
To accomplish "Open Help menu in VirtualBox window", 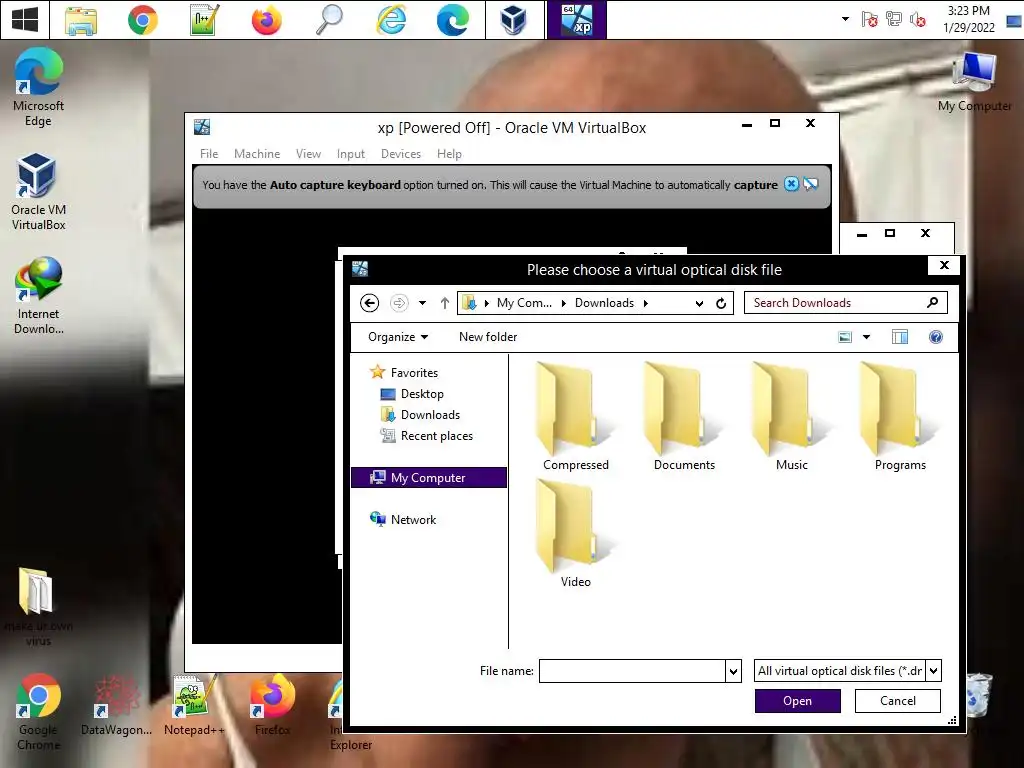I will click(x=449, y=153).
